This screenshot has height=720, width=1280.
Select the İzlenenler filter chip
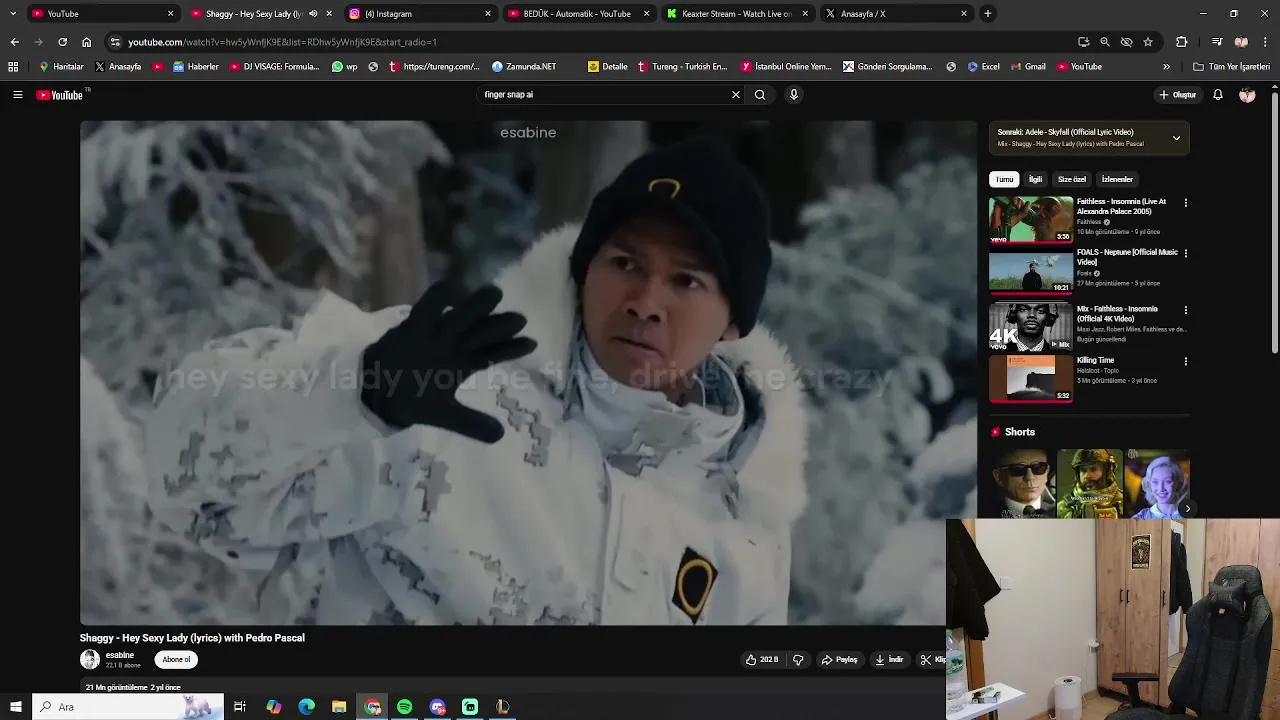(1117, 180)
